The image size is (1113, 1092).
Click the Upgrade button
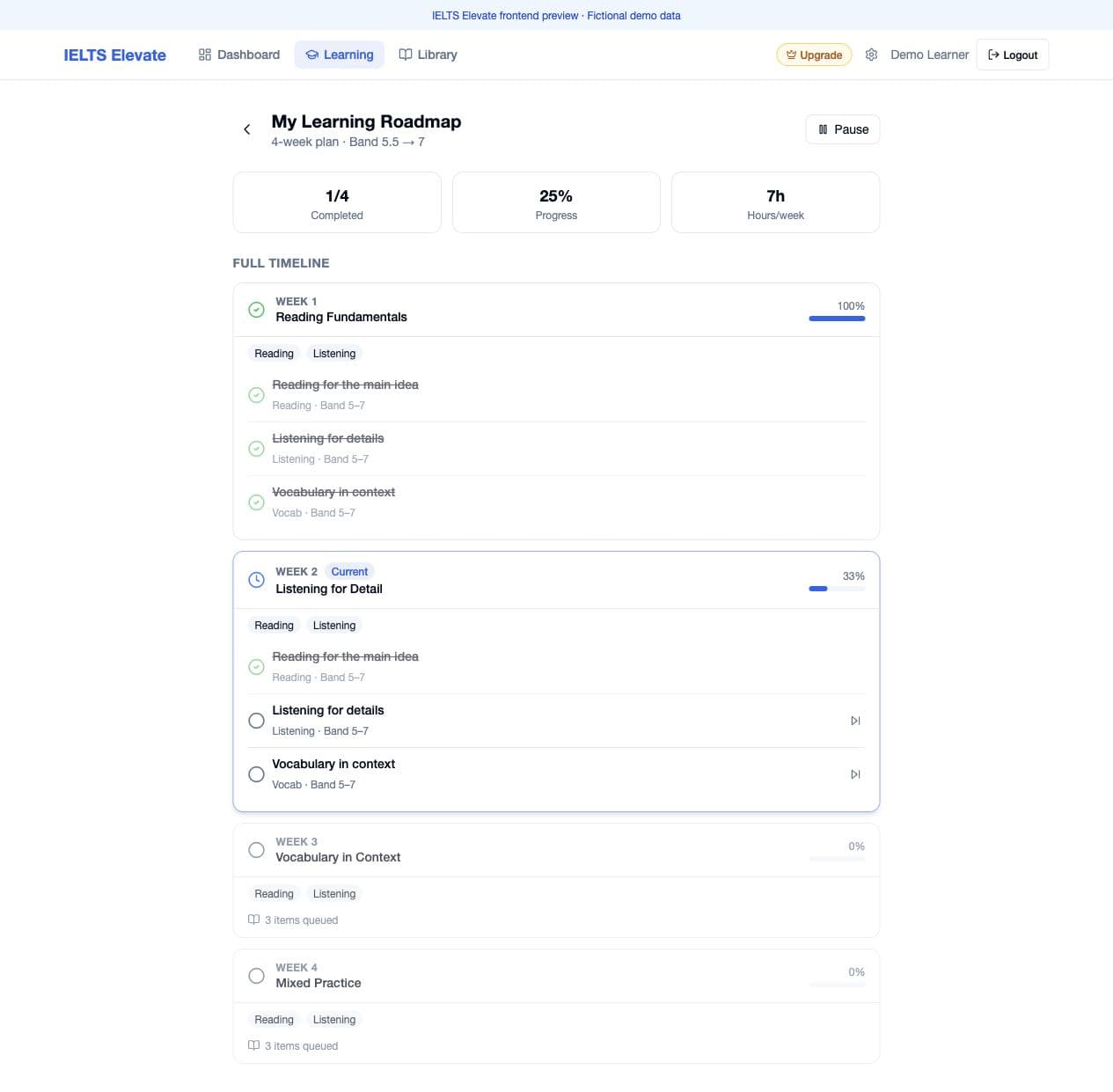tap(814, 55)
